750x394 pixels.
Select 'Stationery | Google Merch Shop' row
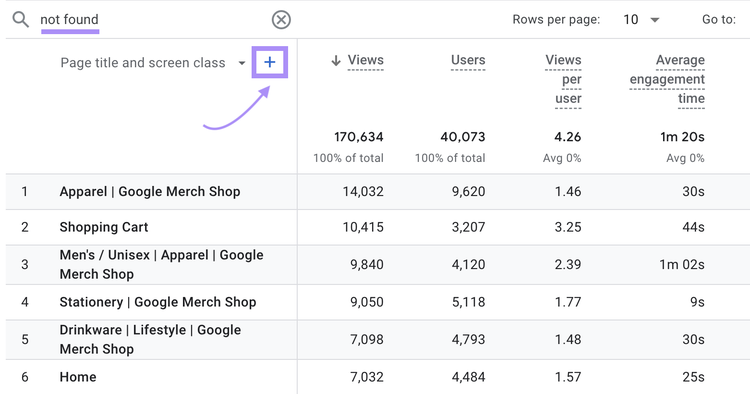[158, 302]
